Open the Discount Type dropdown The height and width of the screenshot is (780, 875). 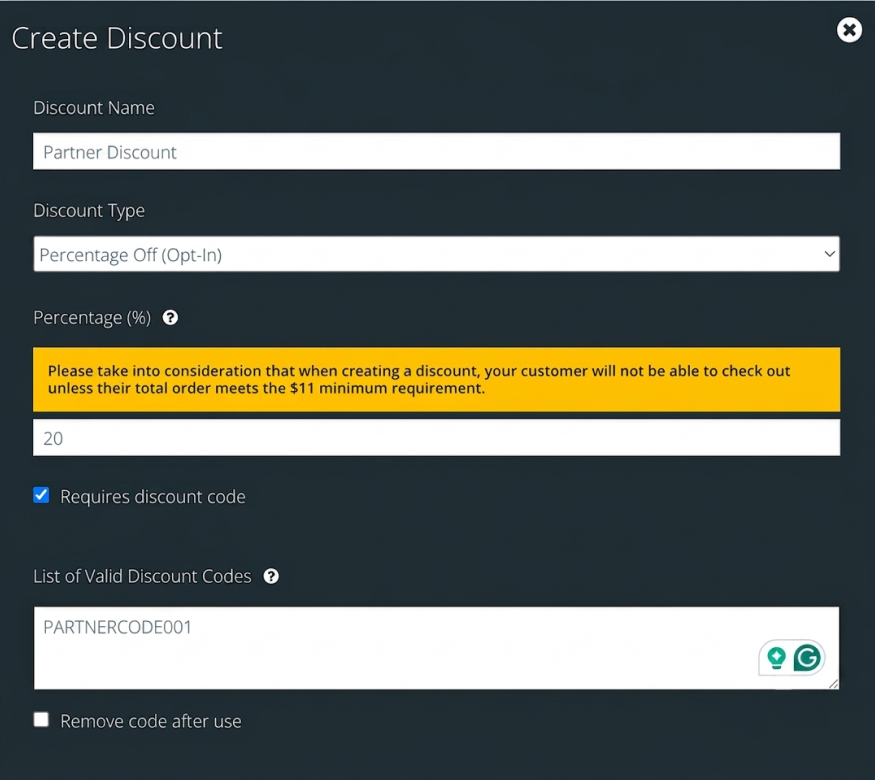tap(436, 254)
